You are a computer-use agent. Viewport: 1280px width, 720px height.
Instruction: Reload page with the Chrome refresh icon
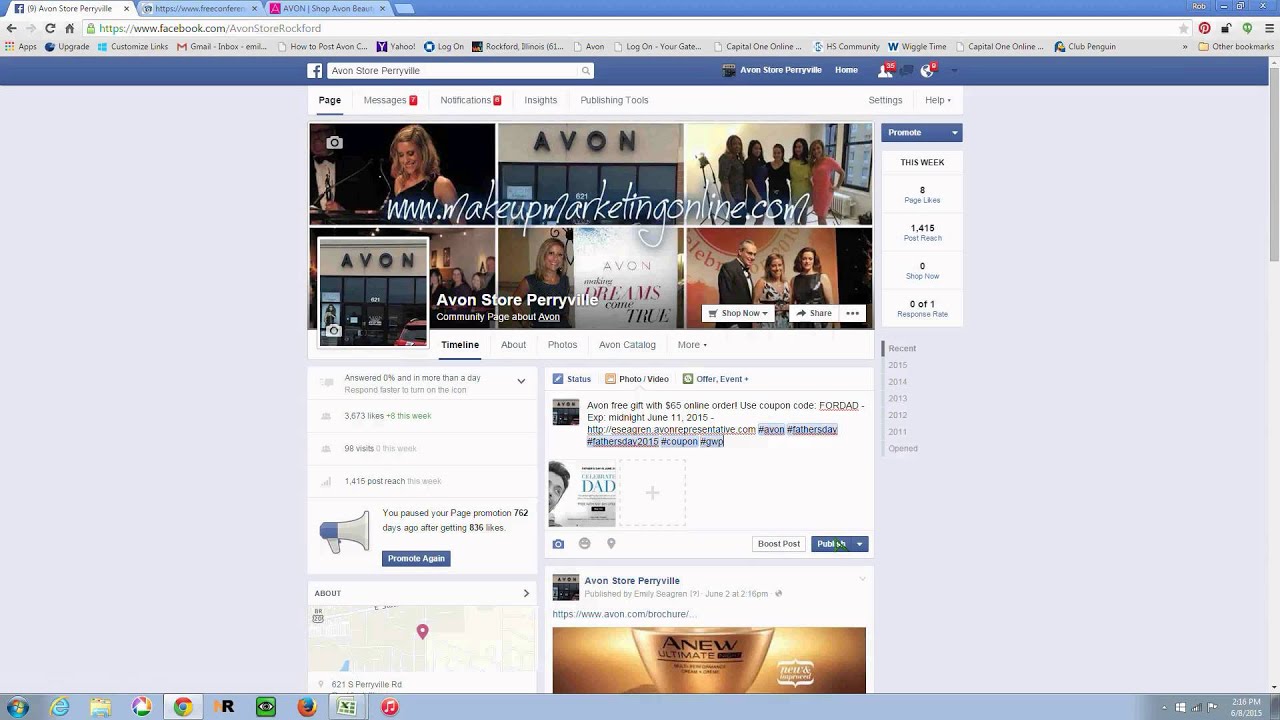tap(50, 28)
